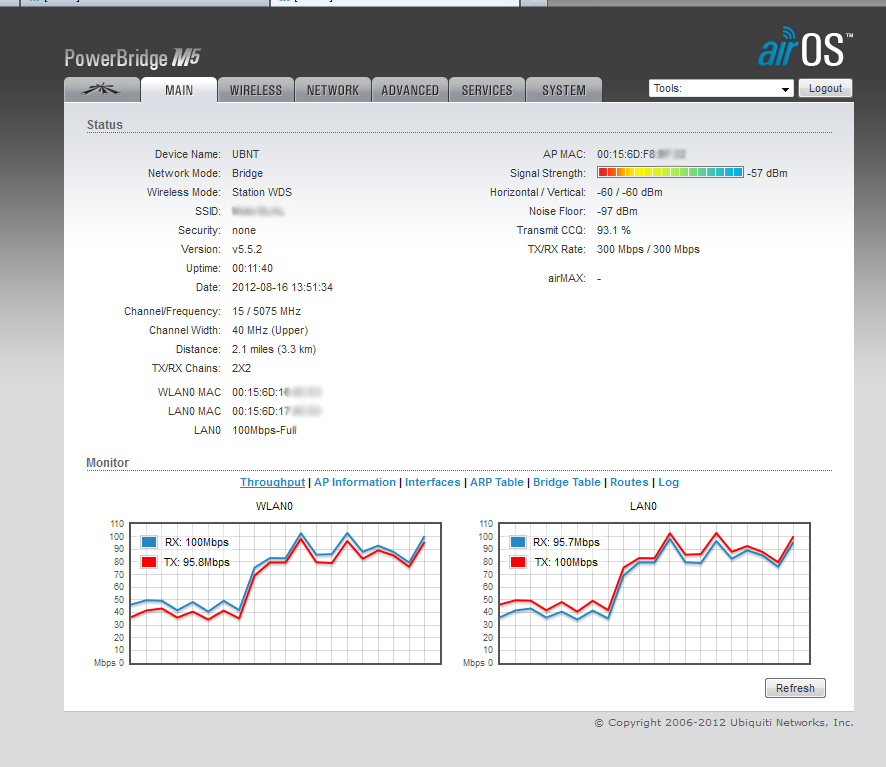Select the SERVICES tab
The width and height of the screenshot is (886, 767).
[x=487, y=90]
